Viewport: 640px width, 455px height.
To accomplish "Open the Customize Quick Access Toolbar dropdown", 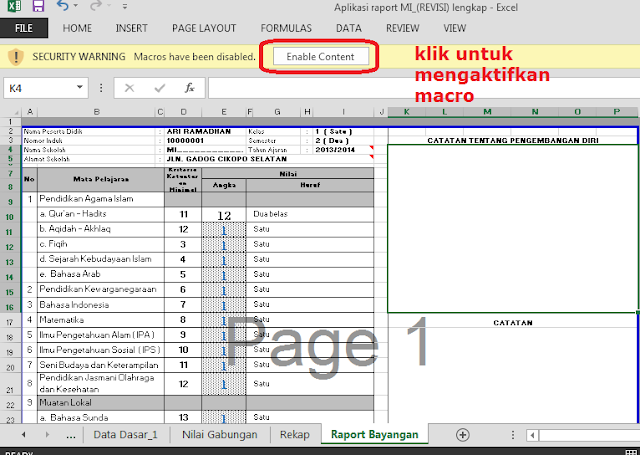I will pyautogui.click(x=125, y=6).
